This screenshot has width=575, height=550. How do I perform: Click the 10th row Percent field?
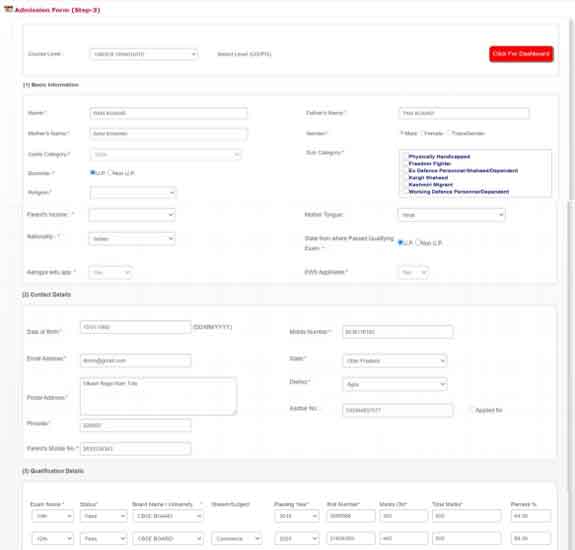[531, 516]
